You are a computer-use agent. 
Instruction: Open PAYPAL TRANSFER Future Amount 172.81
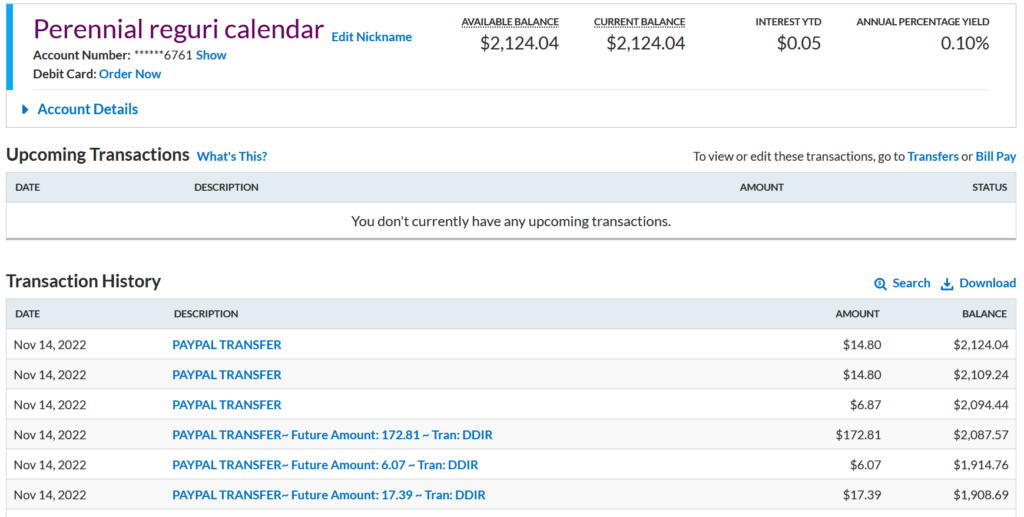tap(332, 435)
